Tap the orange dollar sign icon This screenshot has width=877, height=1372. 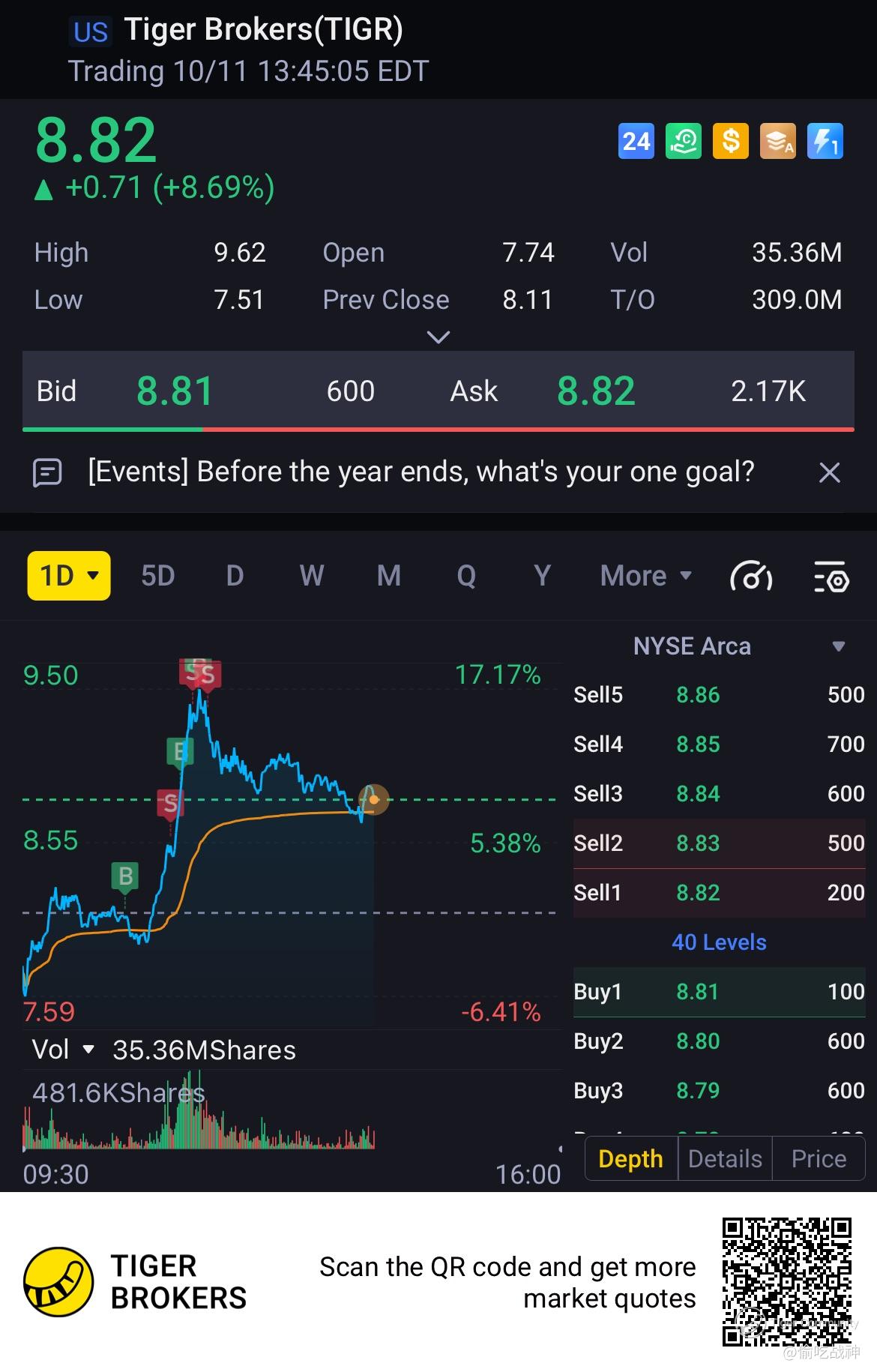click(x=731, y=141)
